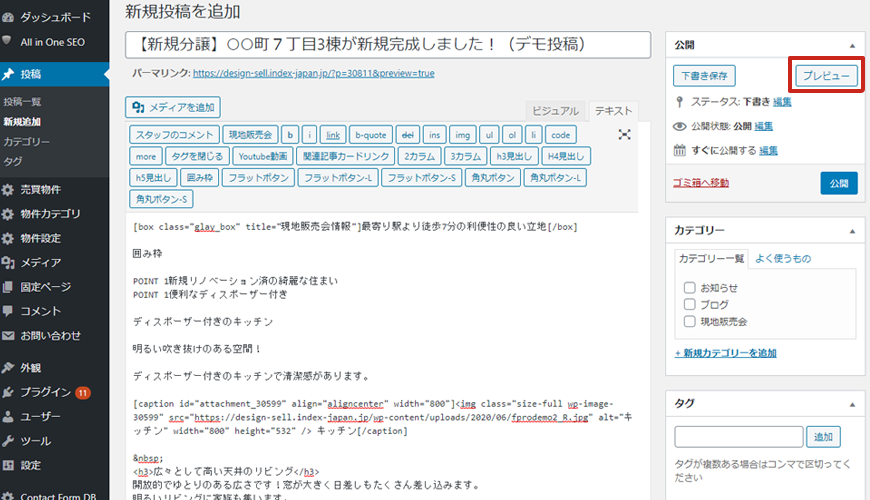The height and width of the screenshot is (500, 870).
Task: Click the Dashboard icon in sidebar
Action: (8, 17)
